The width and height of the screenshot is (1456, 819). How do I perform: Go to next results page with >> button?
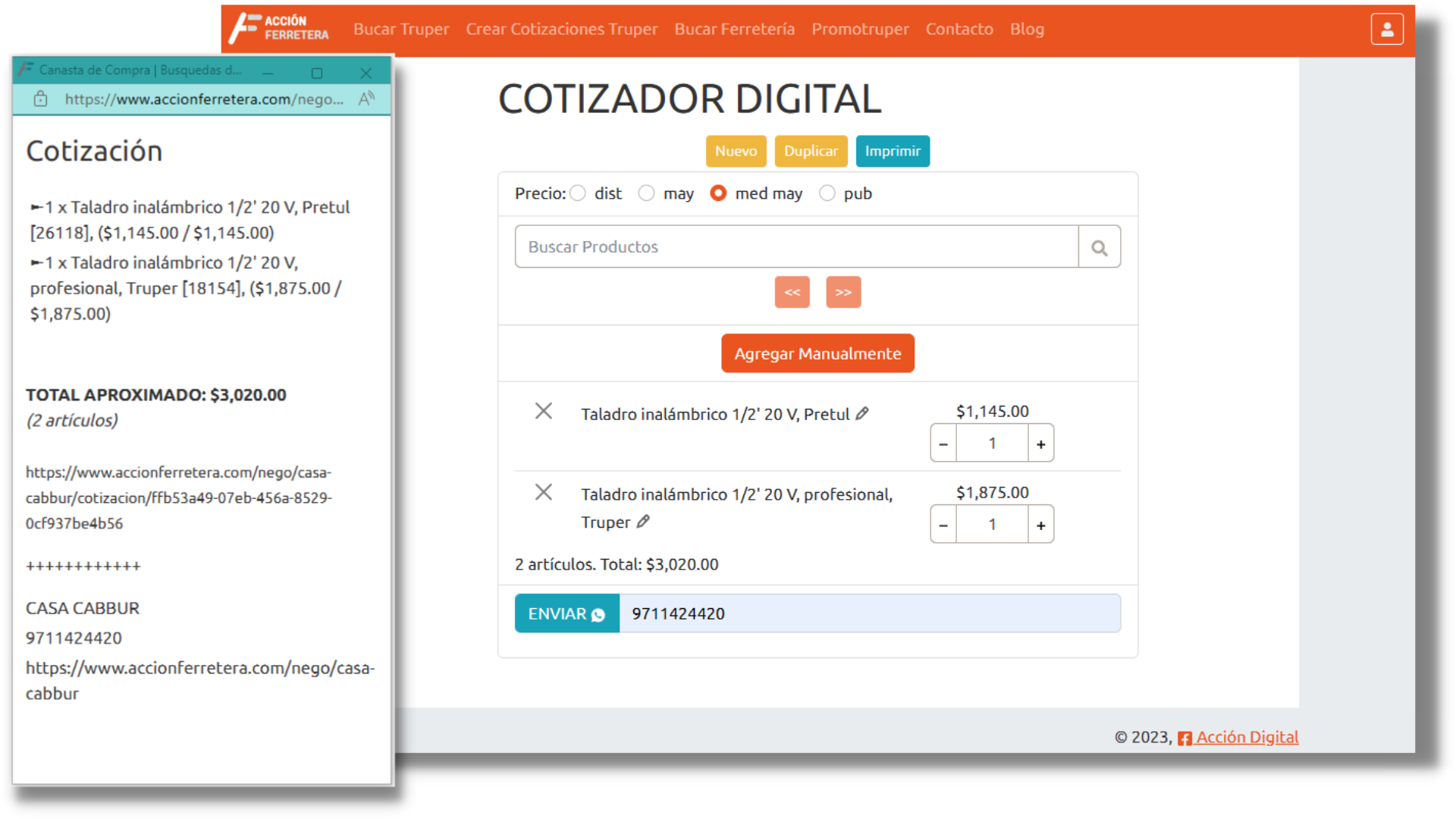(843, 292)
